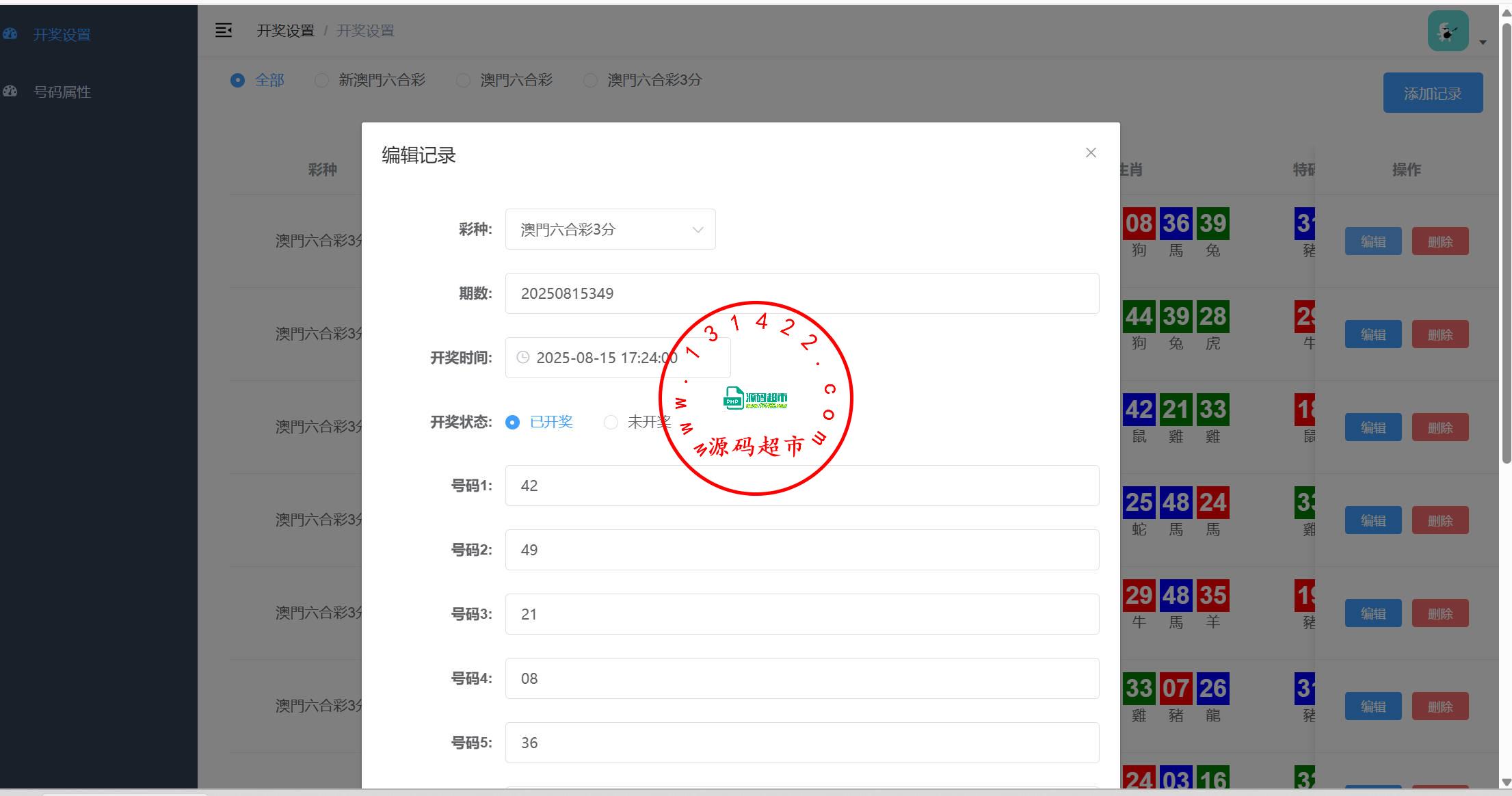Click the page vertical scrollbar thumb
Image resolution: width=1512 pixels, height=796 pixels.
click(x=1506, y=243)
